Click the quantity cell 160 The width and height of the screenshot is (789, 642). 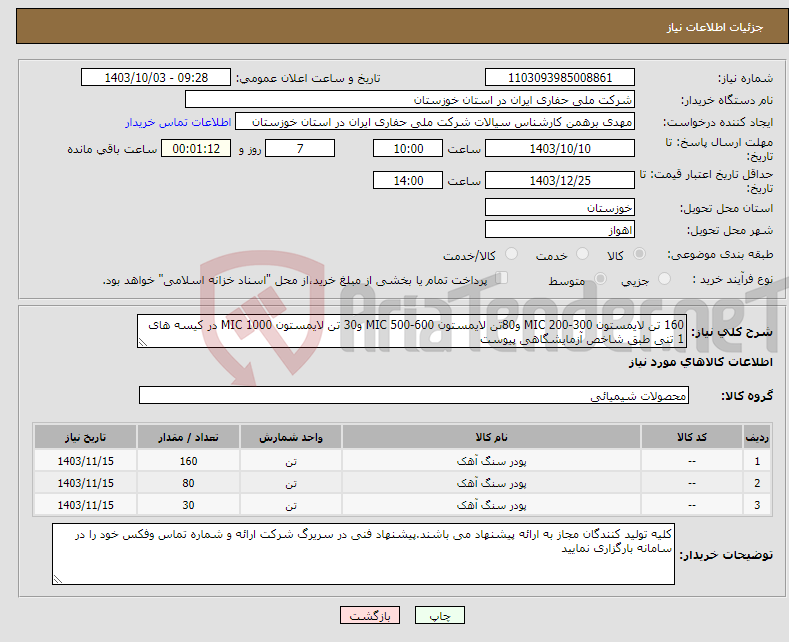pos(188,461)
